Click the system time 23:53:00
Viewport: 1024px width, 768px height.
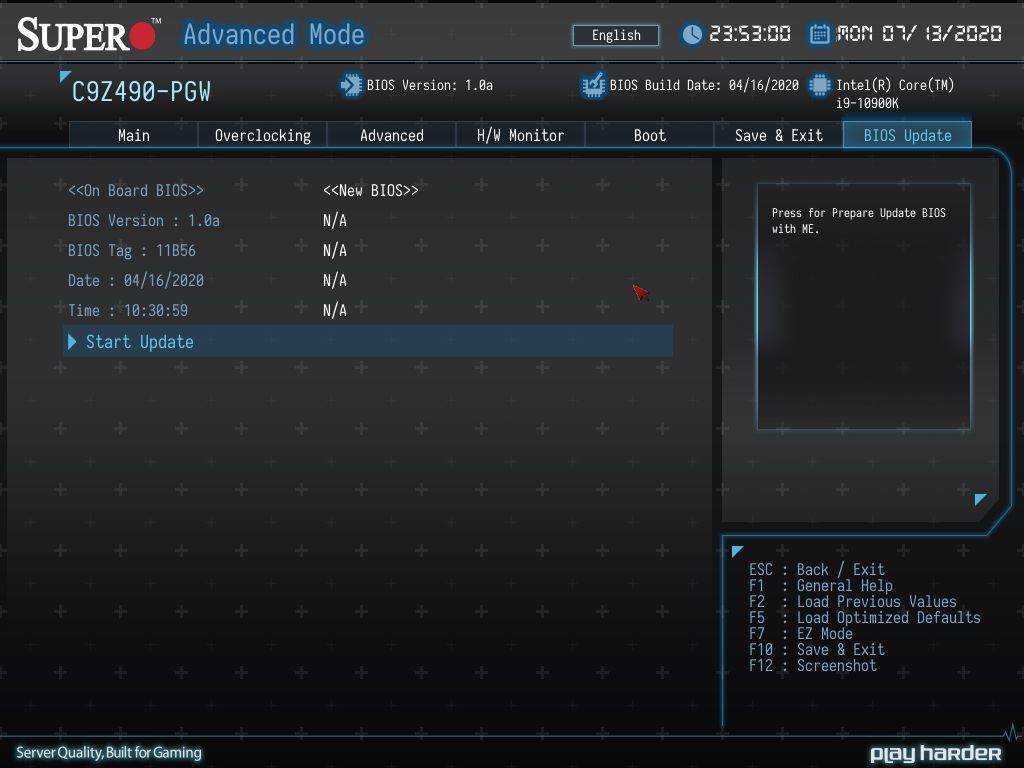click(x=750, y=34)
